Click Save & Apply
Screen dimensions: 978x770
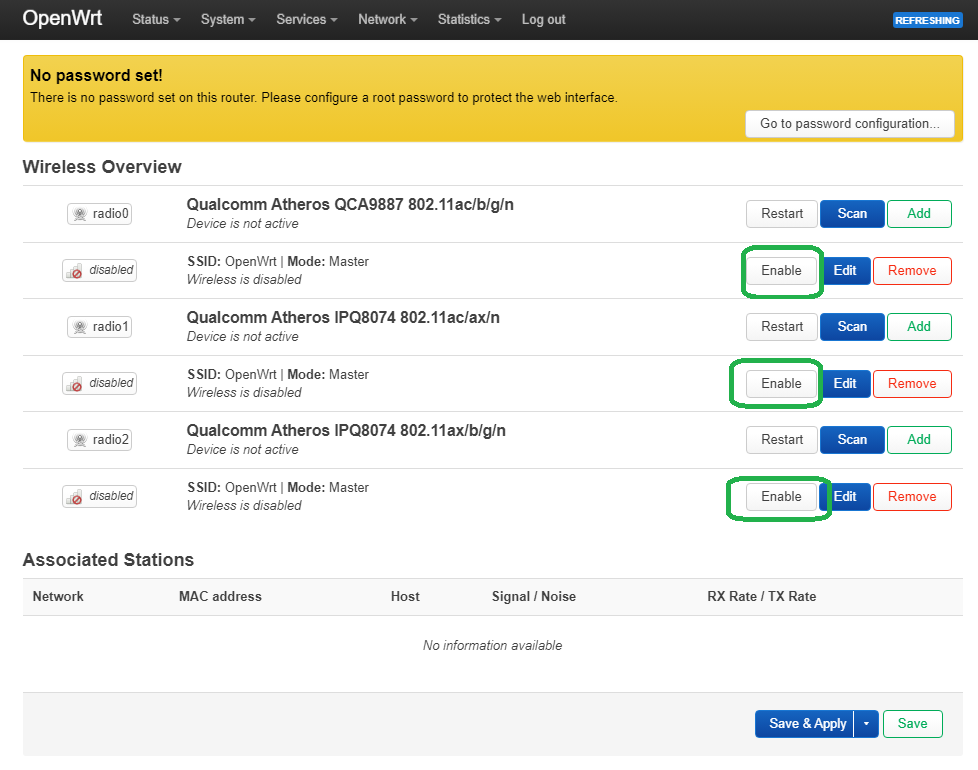[x=805, y=724]
